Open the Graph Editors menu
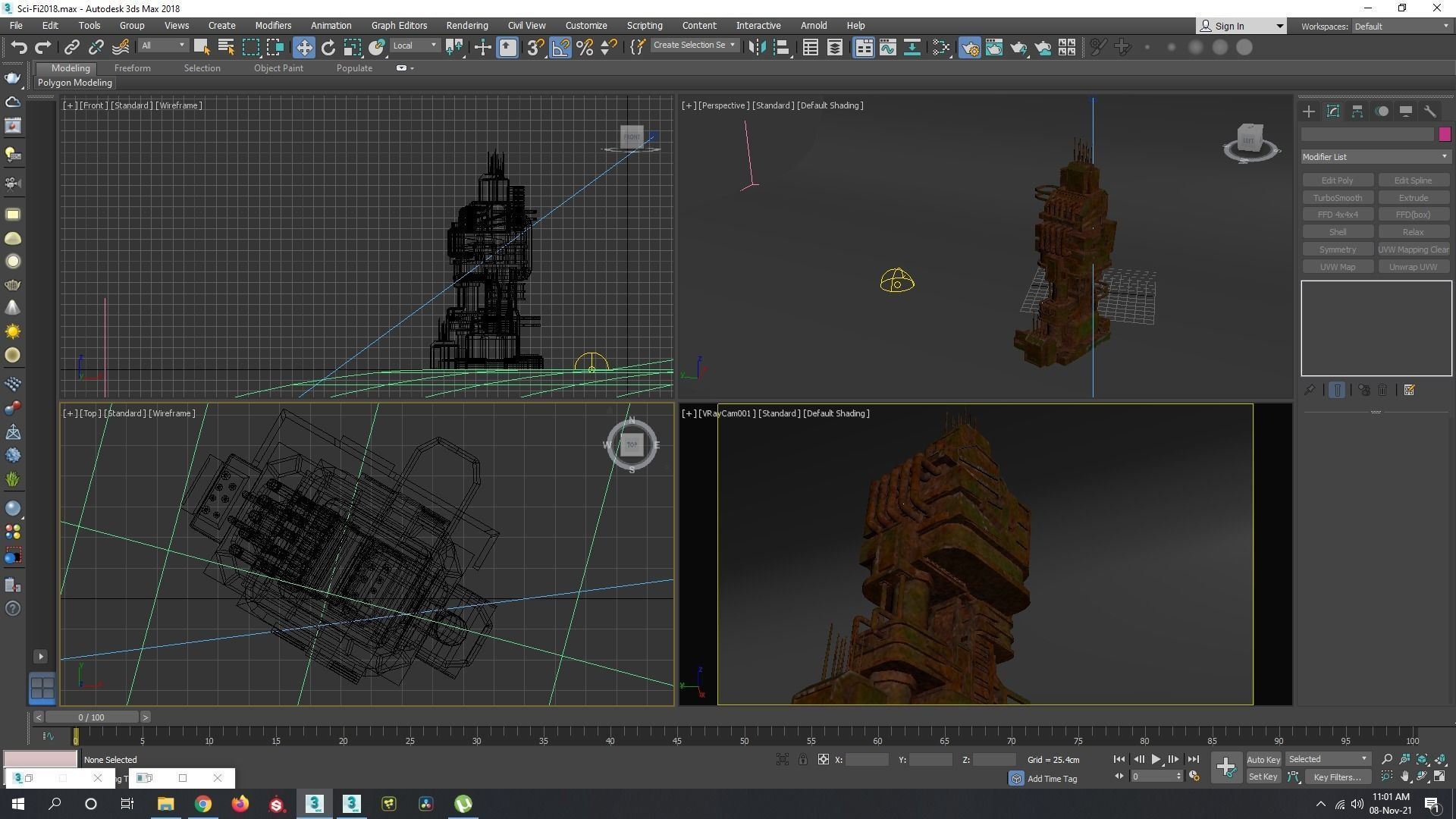Viewport: 1456px width, 819px height. (x=399, y=26)
